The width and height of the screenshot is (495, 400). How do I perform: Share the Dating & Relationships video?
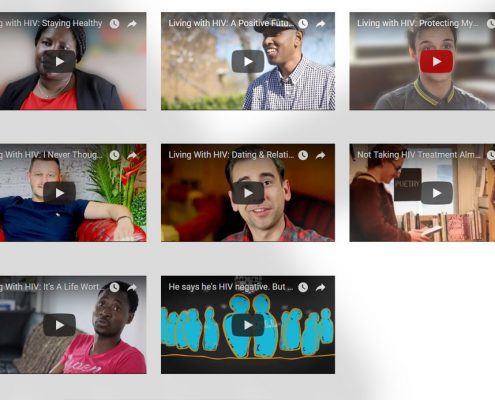pyautogui.click(x=320, y=155)
